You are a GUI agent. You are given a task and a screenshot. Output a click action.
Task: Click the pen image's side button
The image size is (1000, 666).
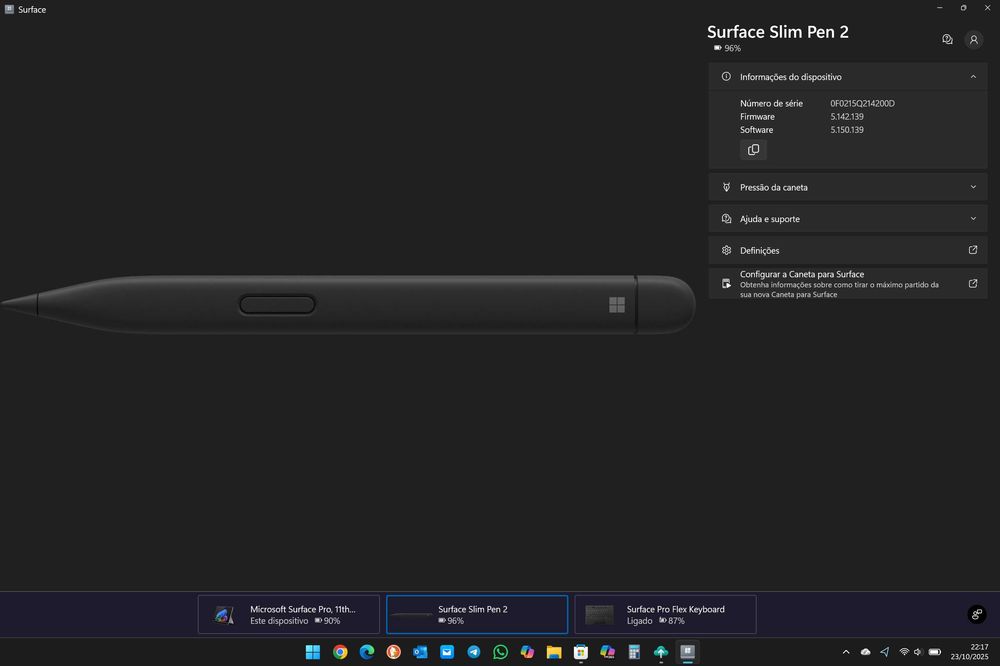click(277, 304)
